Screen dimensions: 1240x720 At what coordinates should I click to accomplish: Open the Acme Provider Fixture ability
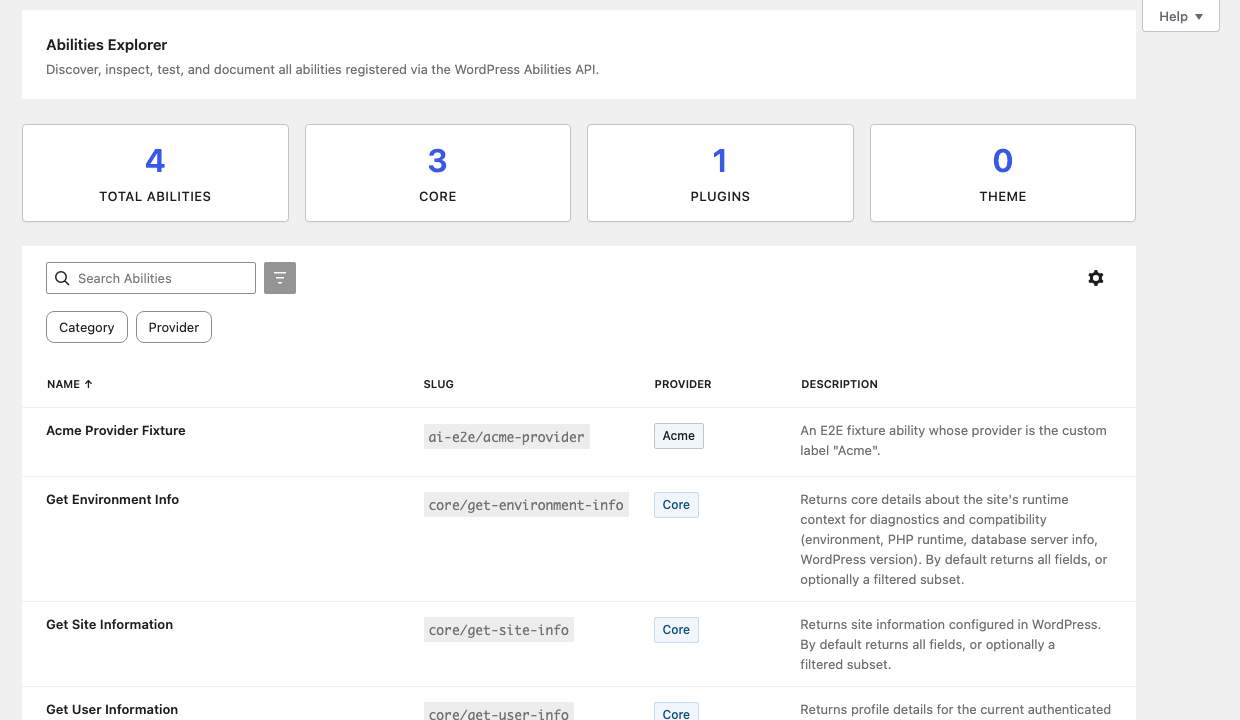point(116,430)
